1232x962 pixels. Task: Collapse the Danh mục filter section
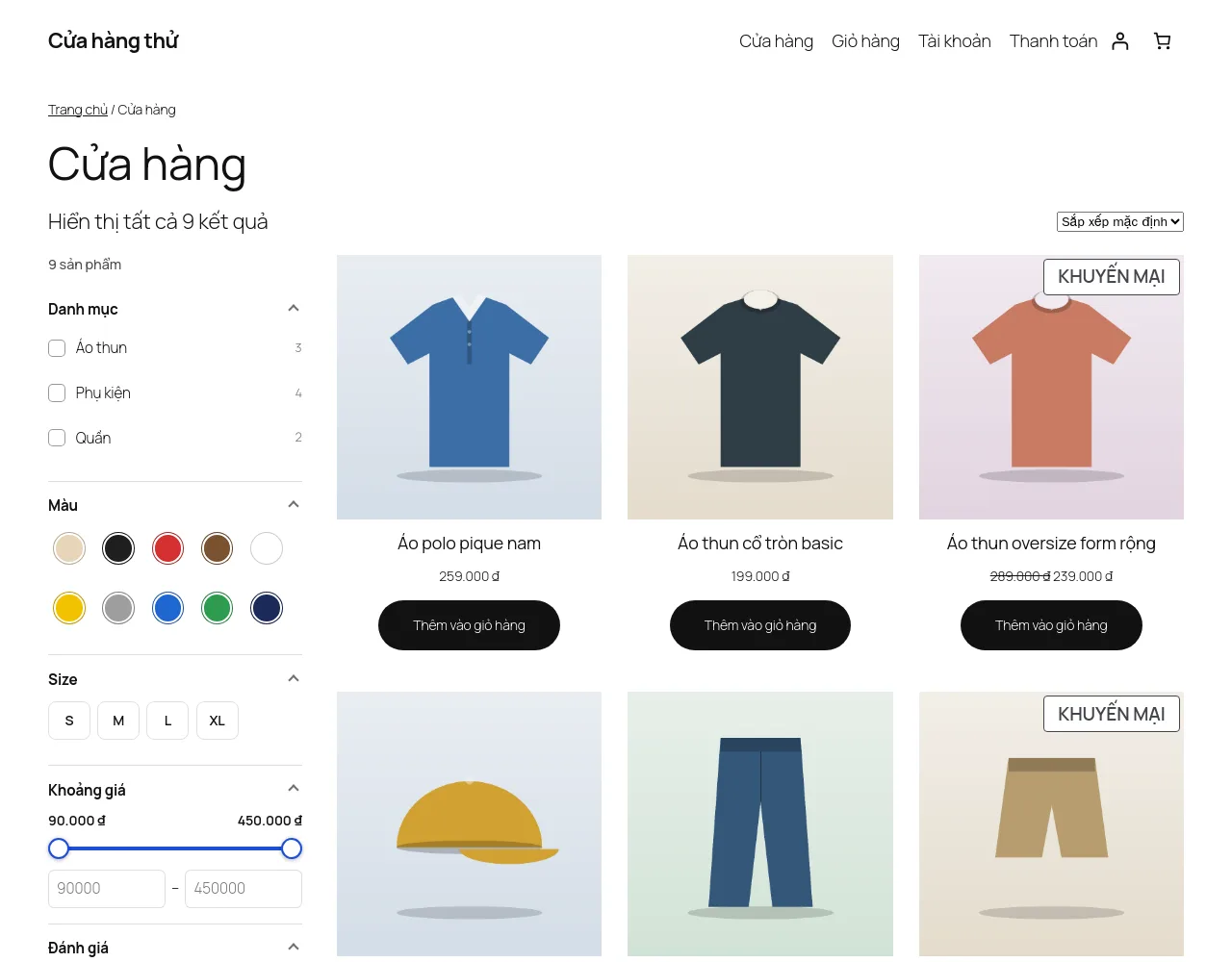(x=294, y=308)
